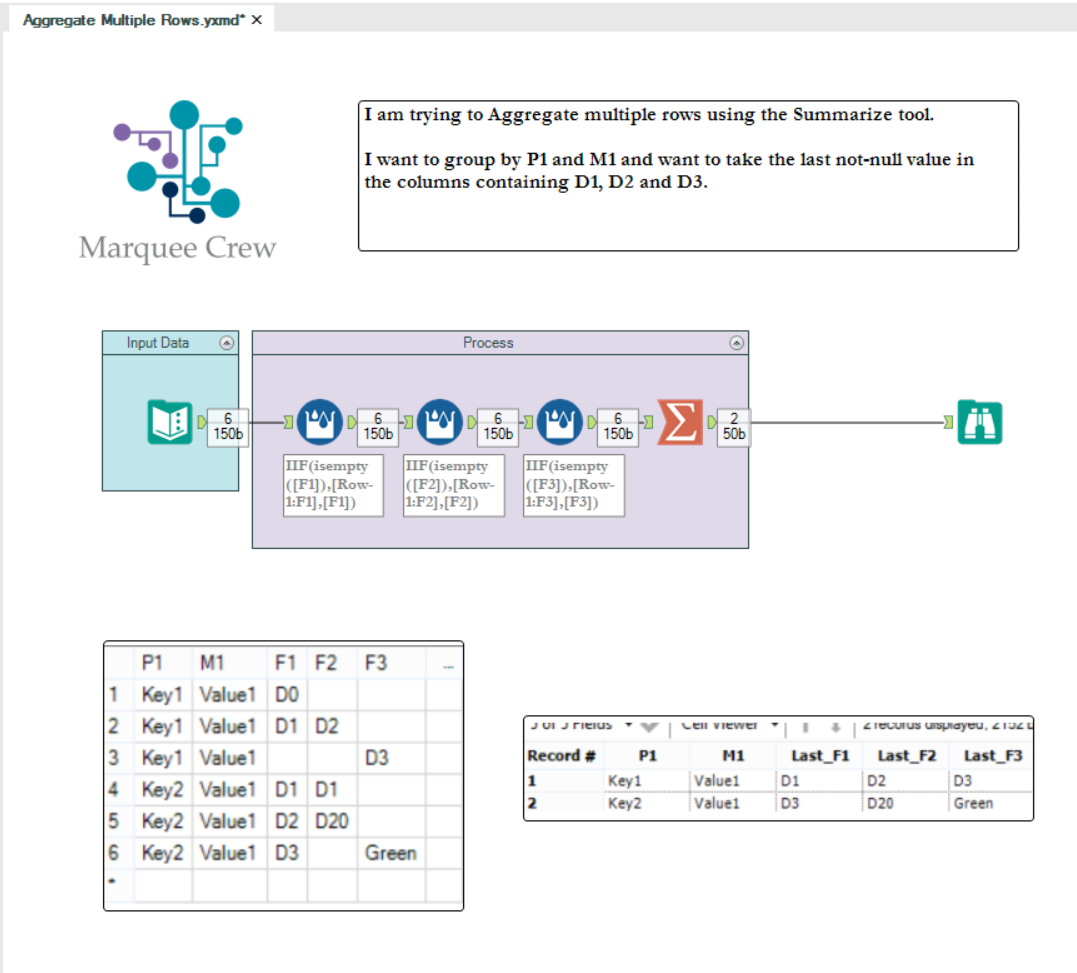Click the Marquee Crew logo image

[178, 181]
